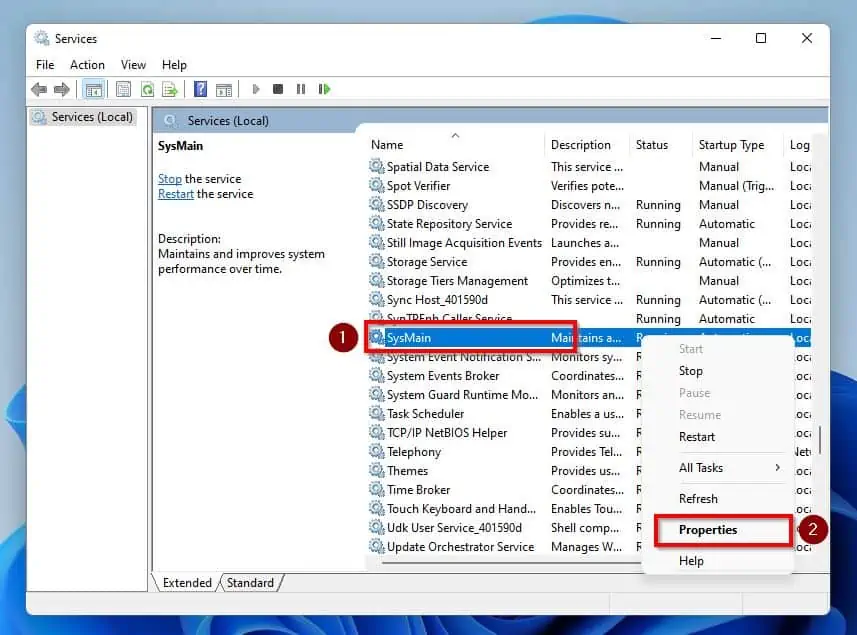Select System Guard Runtime Monitor row
Screen dimensions: 857x635
(x=504, y=395)
